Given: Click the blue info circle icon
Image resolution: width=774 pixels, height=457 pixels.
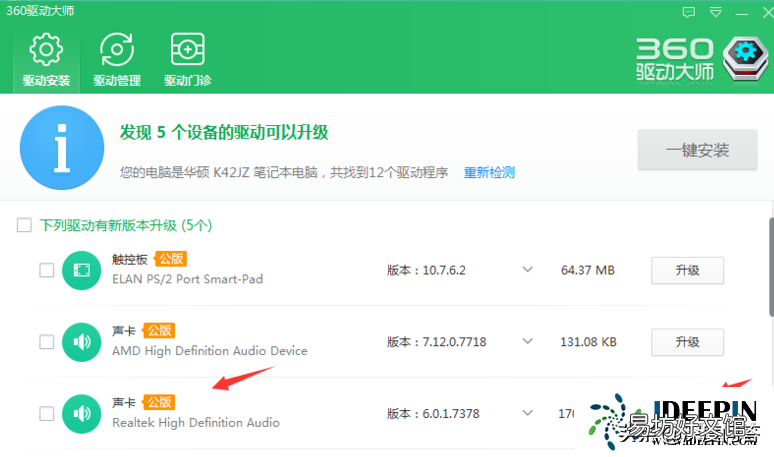Looking at the screenshot, I should tap(62, 148).
